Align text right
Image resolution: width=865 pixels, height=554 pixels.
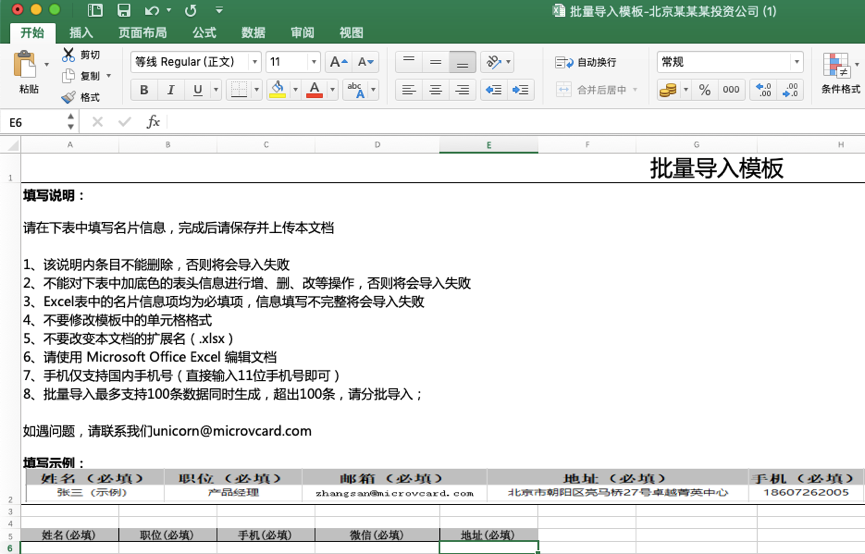462,89
